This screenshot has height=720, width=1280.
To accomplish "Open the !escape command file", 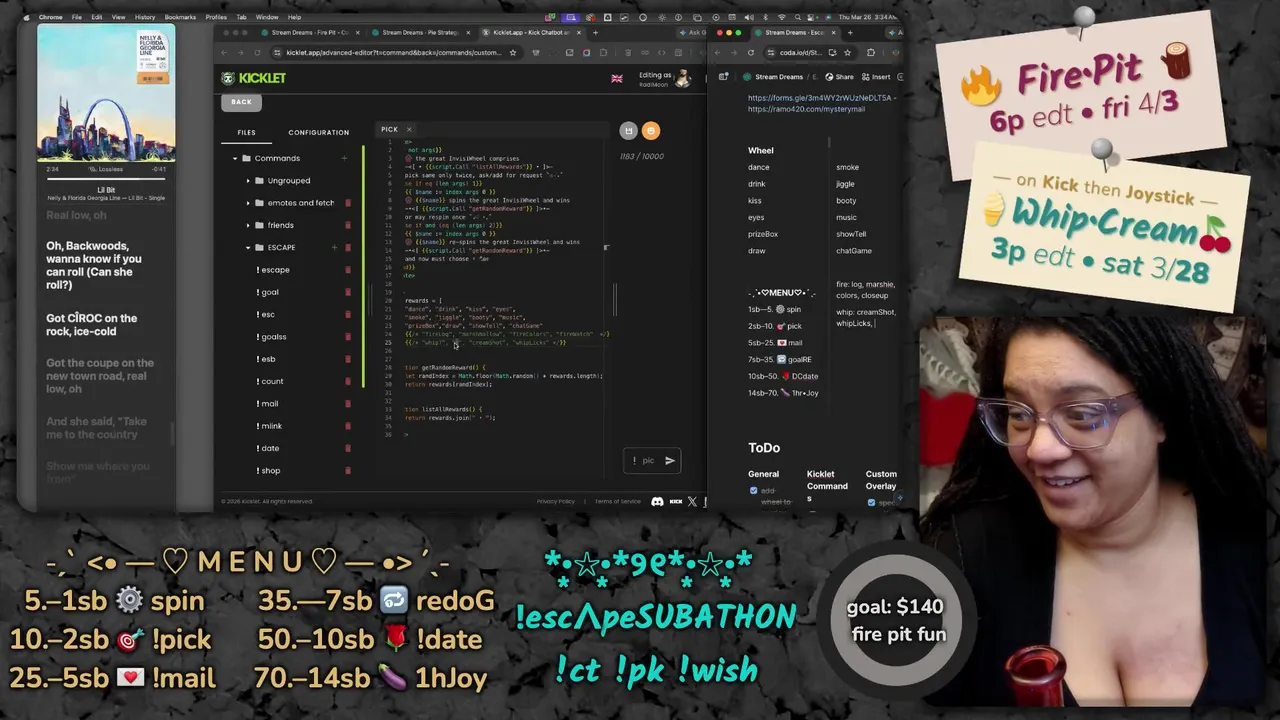I will point(273,270).
